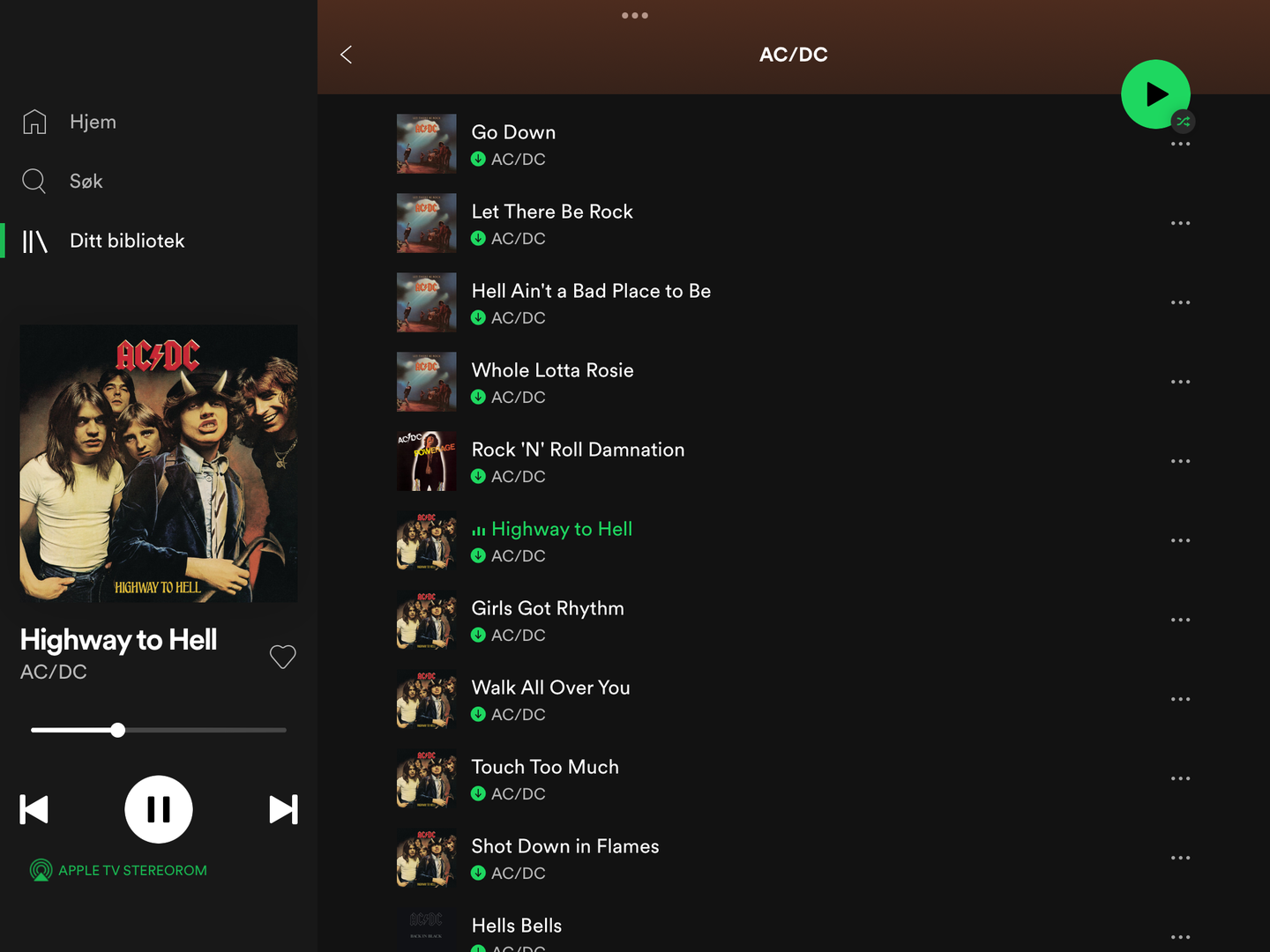
Task: Click artist AC/DC under Girls Got Rhythm
Action: tap(519, 635)
